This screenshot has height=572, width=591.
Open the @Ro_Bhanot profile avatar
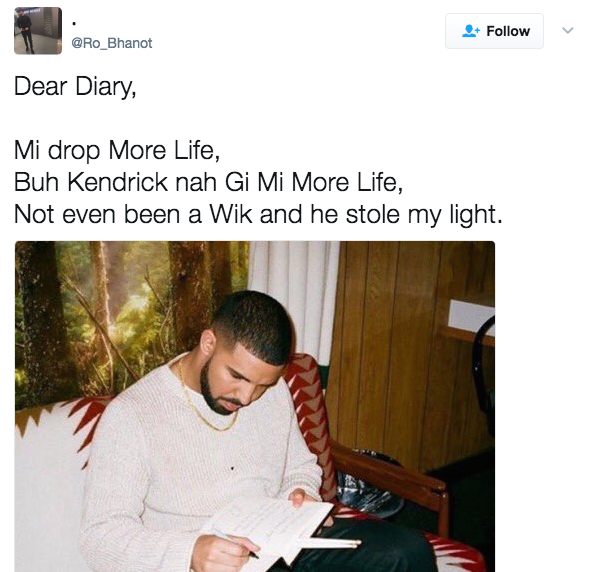38,31
